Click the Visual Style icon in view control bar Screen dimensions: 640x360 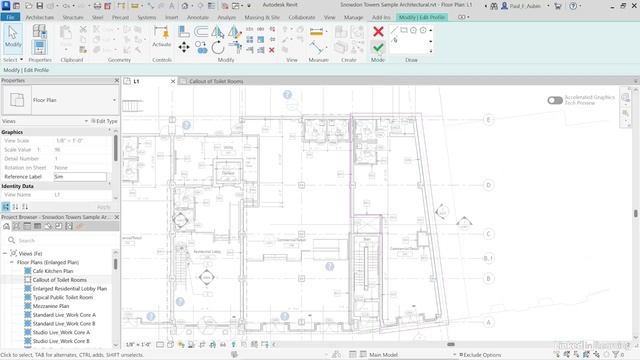click(x=170, y=344)
